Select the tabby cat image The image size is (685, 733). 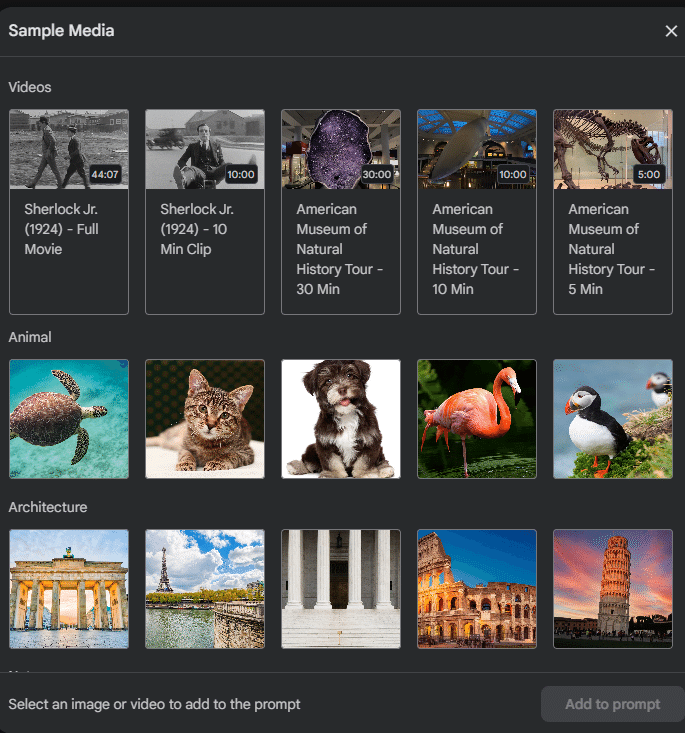pos(205,419)
